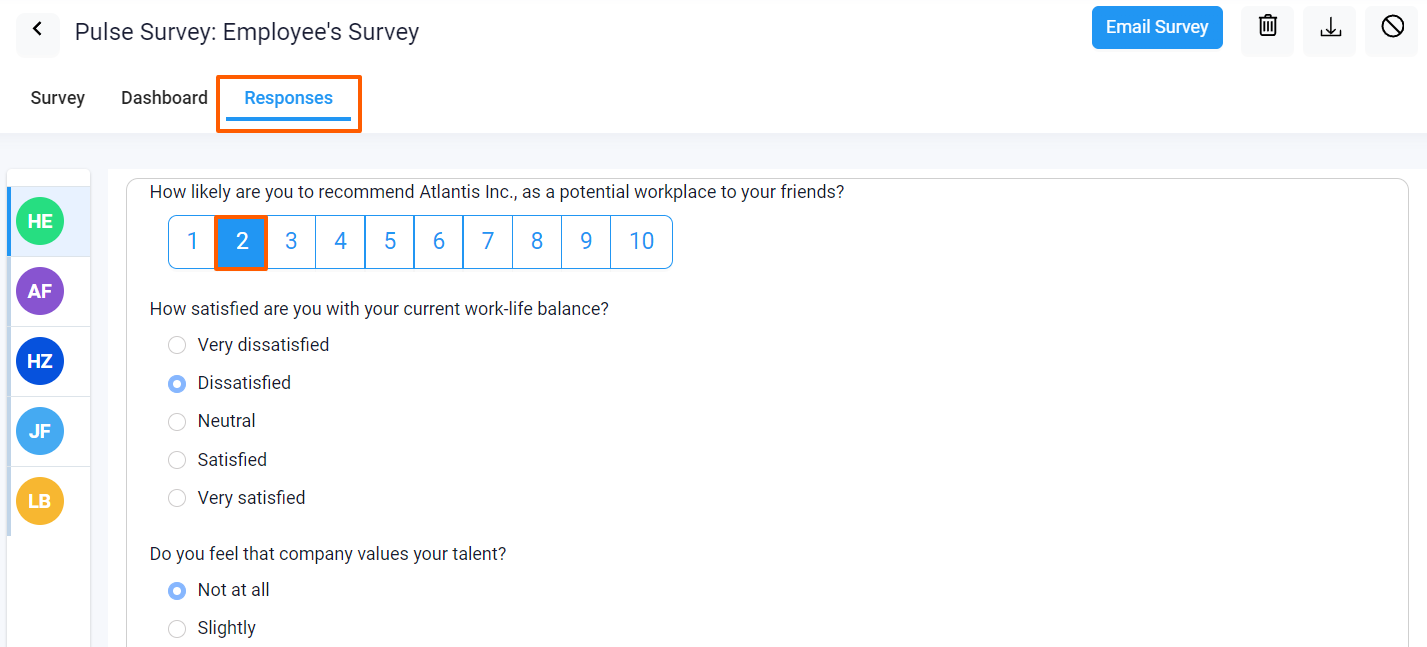Switch to the Dashboard tab
This screenshot has width=1427, height=647.
pyautogui.click(x=164, y=97)
